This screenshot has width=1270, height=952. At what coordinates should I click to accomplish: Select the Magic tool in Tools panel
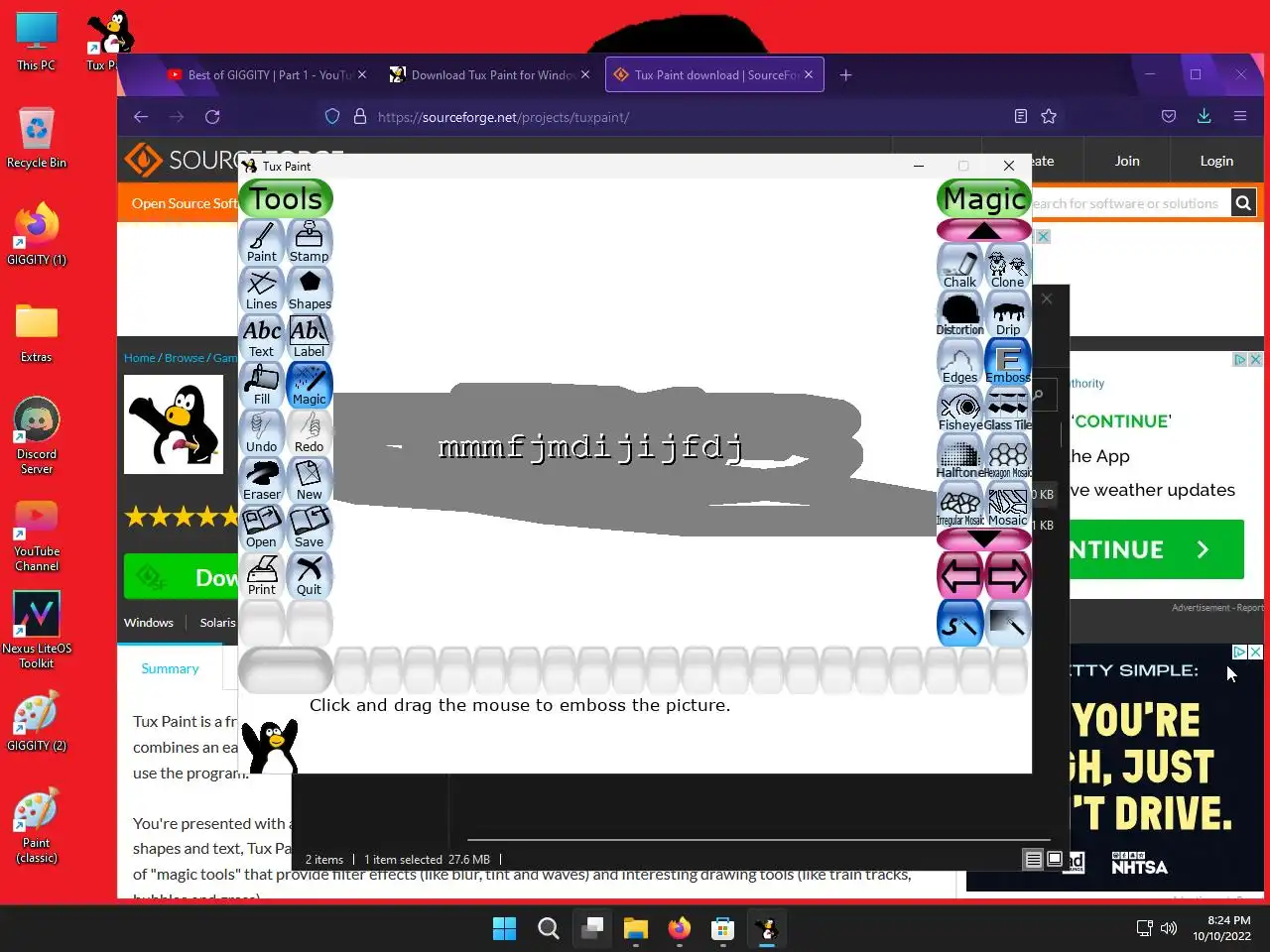coord(310,385)
